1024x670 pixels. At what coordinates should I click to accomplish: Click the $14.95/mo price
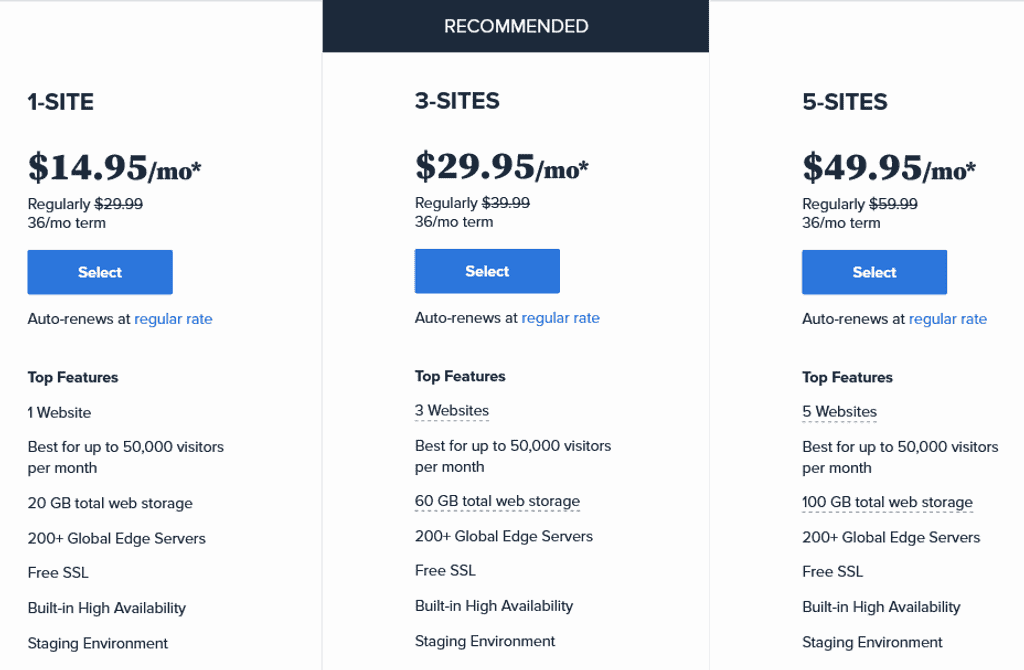(114, 168)
